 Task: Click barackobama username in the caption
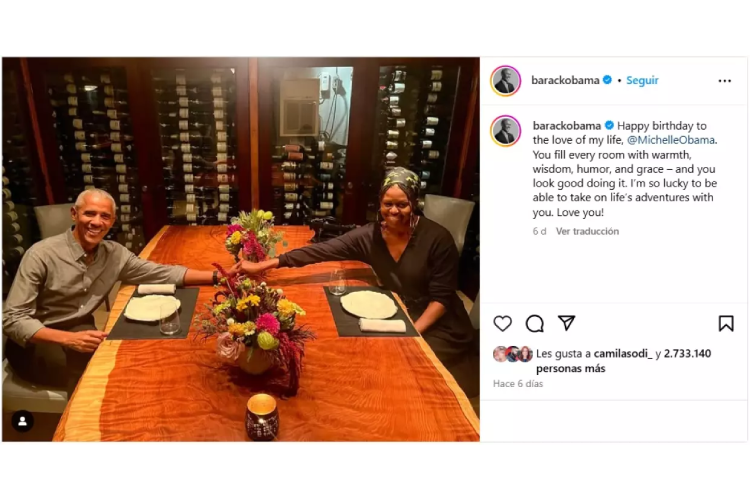[x=566, y=126]
